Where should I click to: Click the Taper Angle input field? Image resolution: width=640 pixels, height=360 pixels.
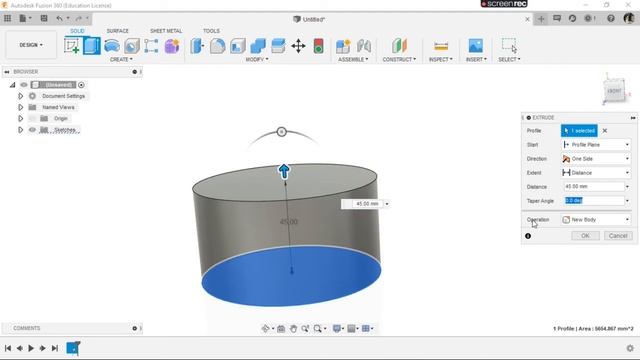pos(594,200)
